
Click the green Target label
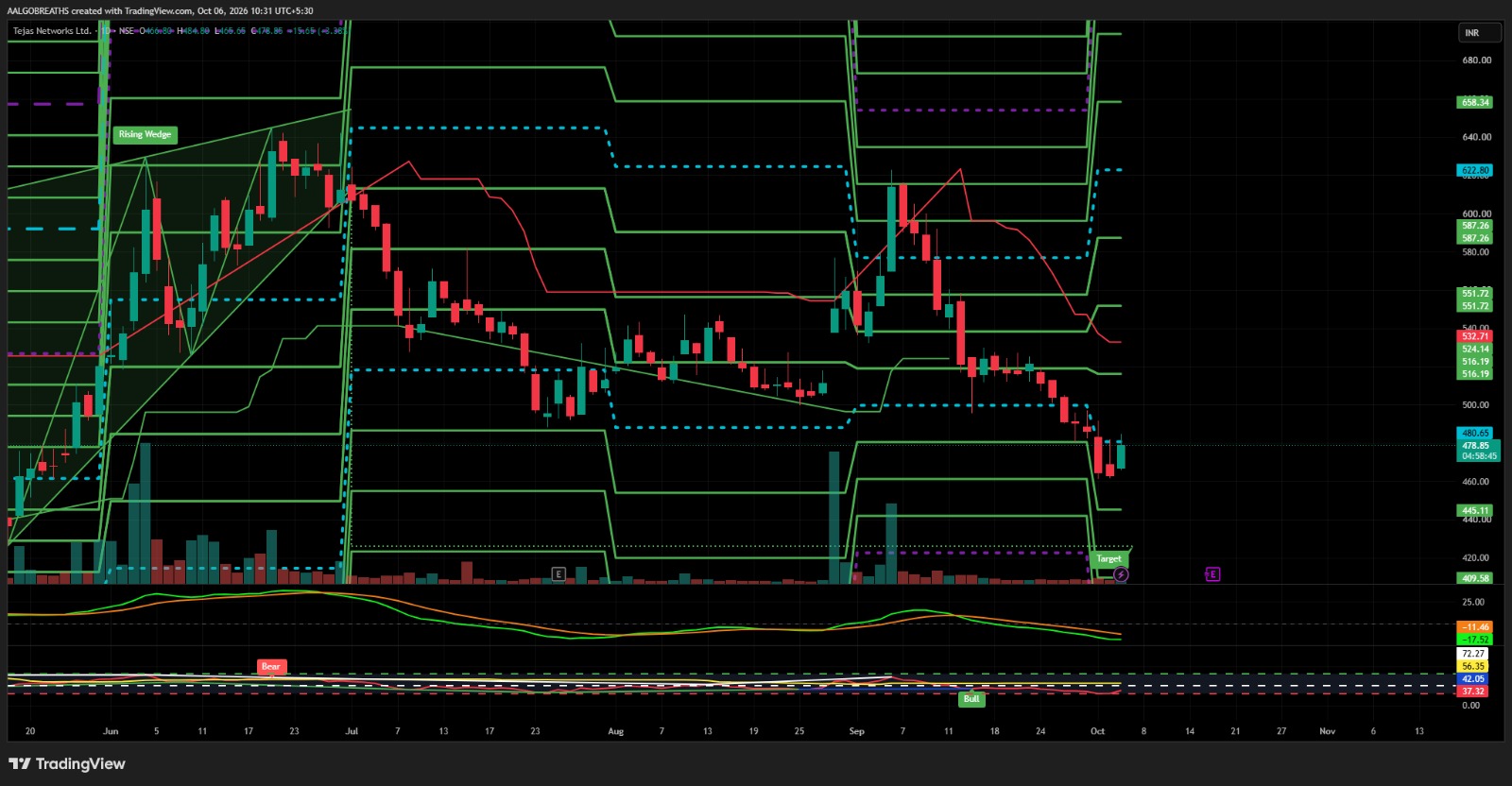coord(1109,558)
